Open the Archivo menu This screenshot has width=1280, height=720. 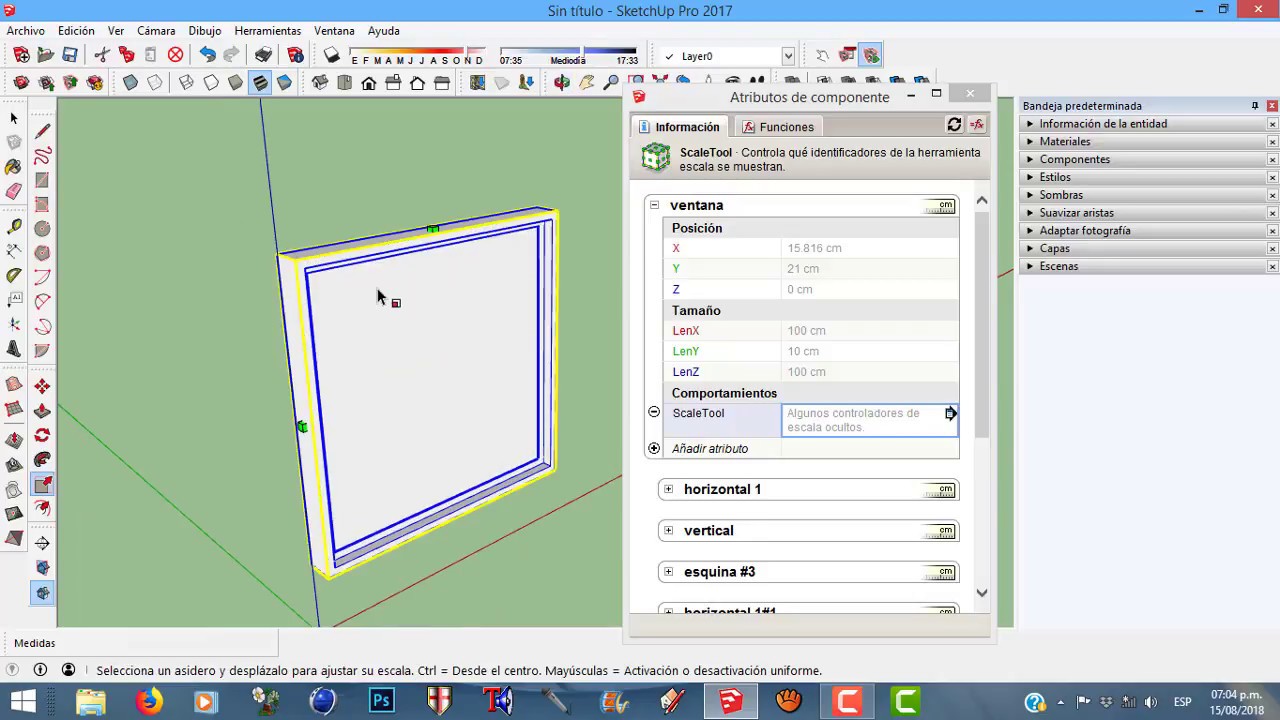coord(26,31)
